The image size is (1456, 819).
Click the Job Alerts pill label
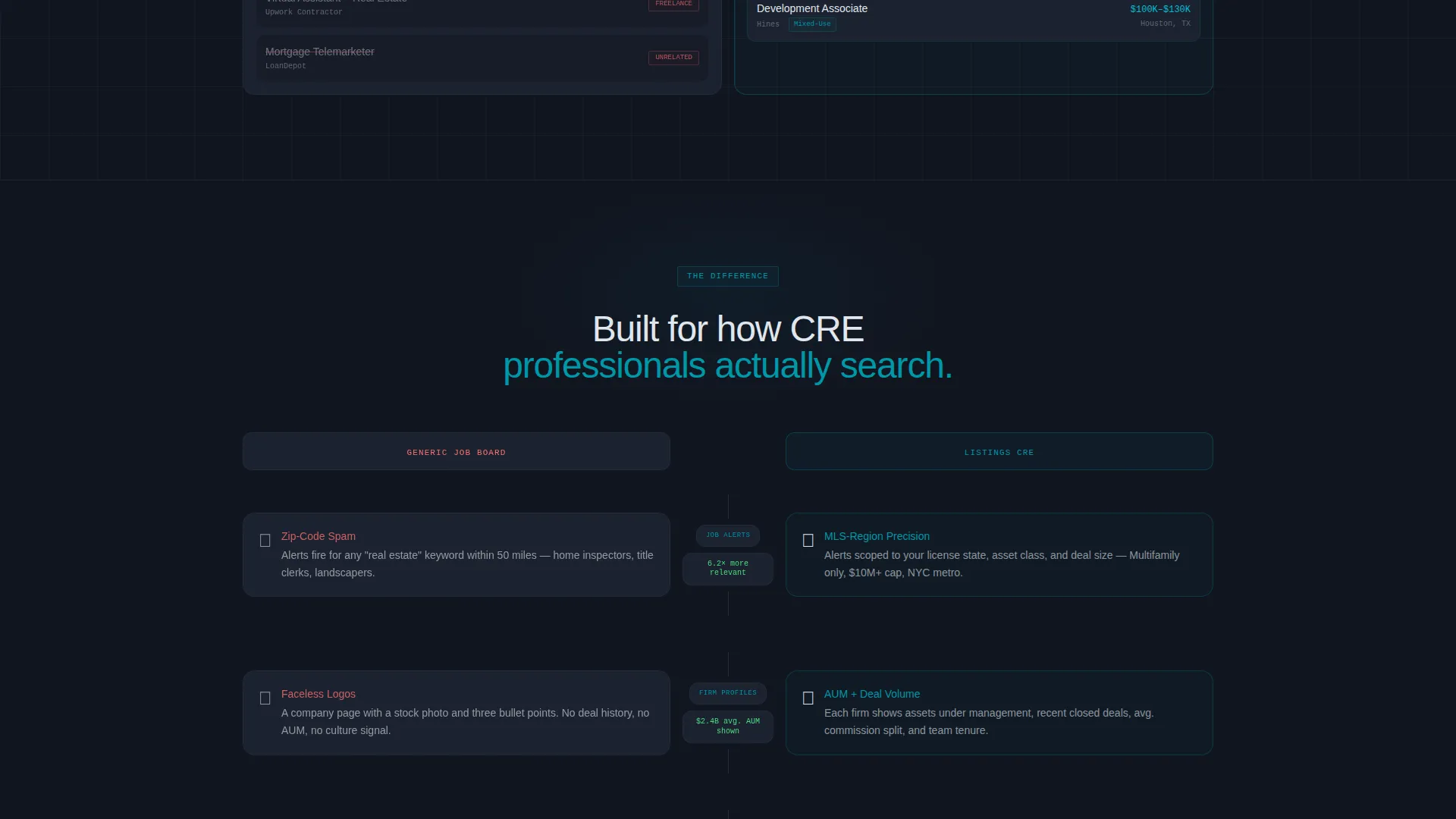point(728,535)
